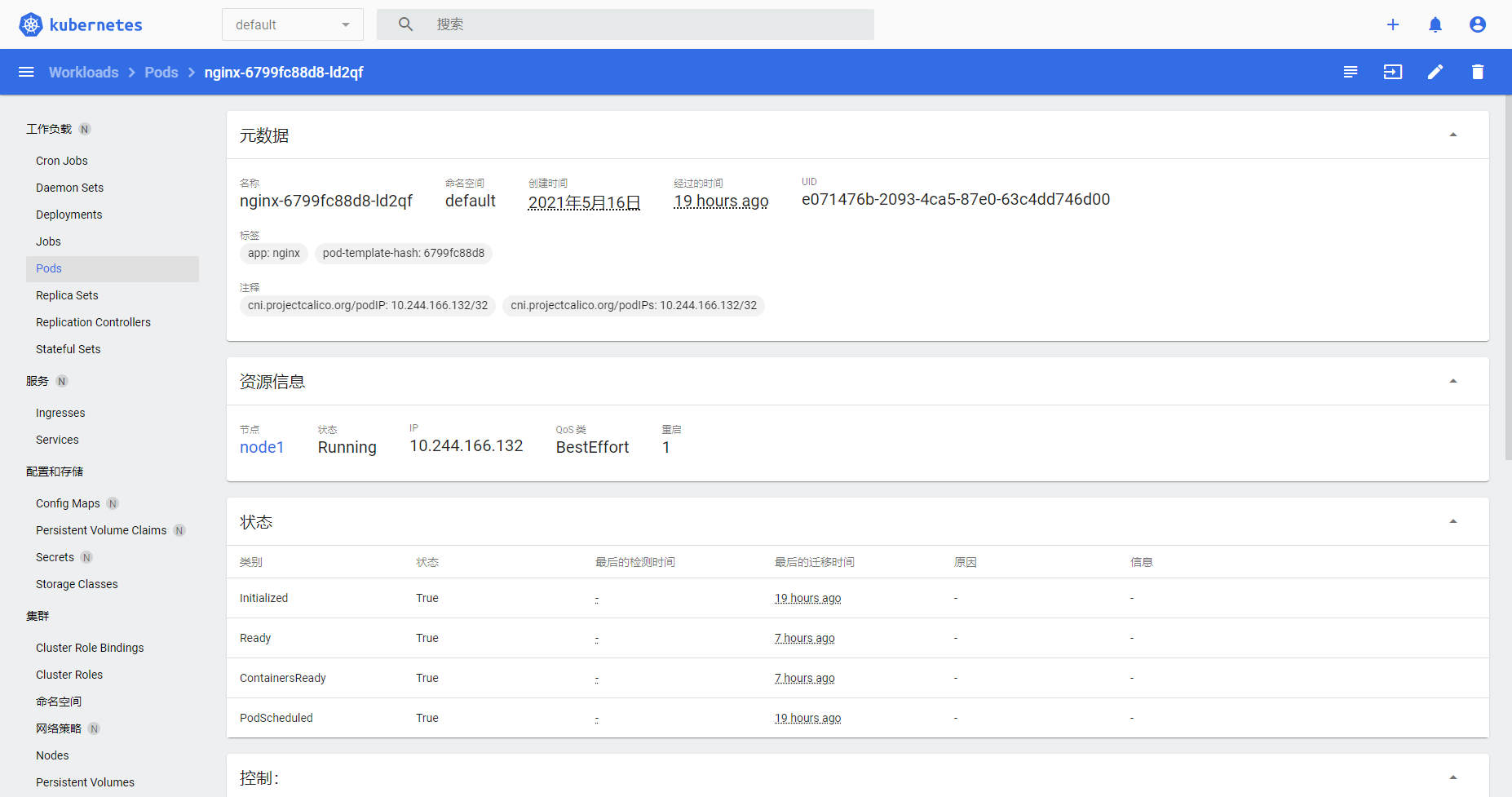1512x797 pixels.
Task: Click the plus create resource icon
Action: point(1393,24)
